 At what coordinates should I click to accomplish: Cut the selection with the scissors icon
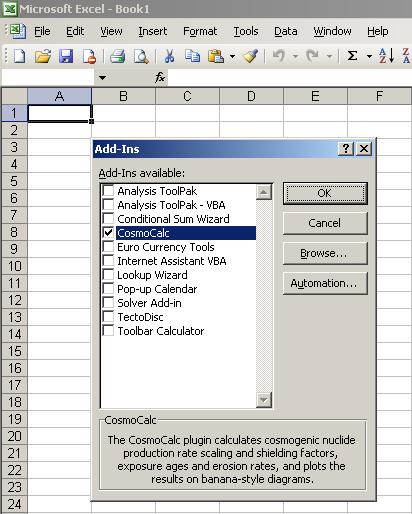click(169, 56)
